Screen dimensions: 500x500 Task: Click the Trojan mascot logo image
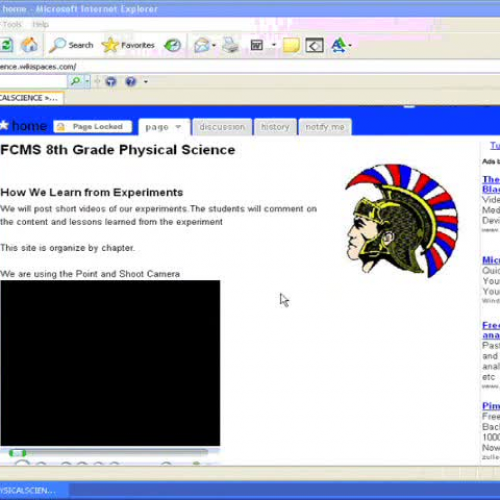(402, 221)
